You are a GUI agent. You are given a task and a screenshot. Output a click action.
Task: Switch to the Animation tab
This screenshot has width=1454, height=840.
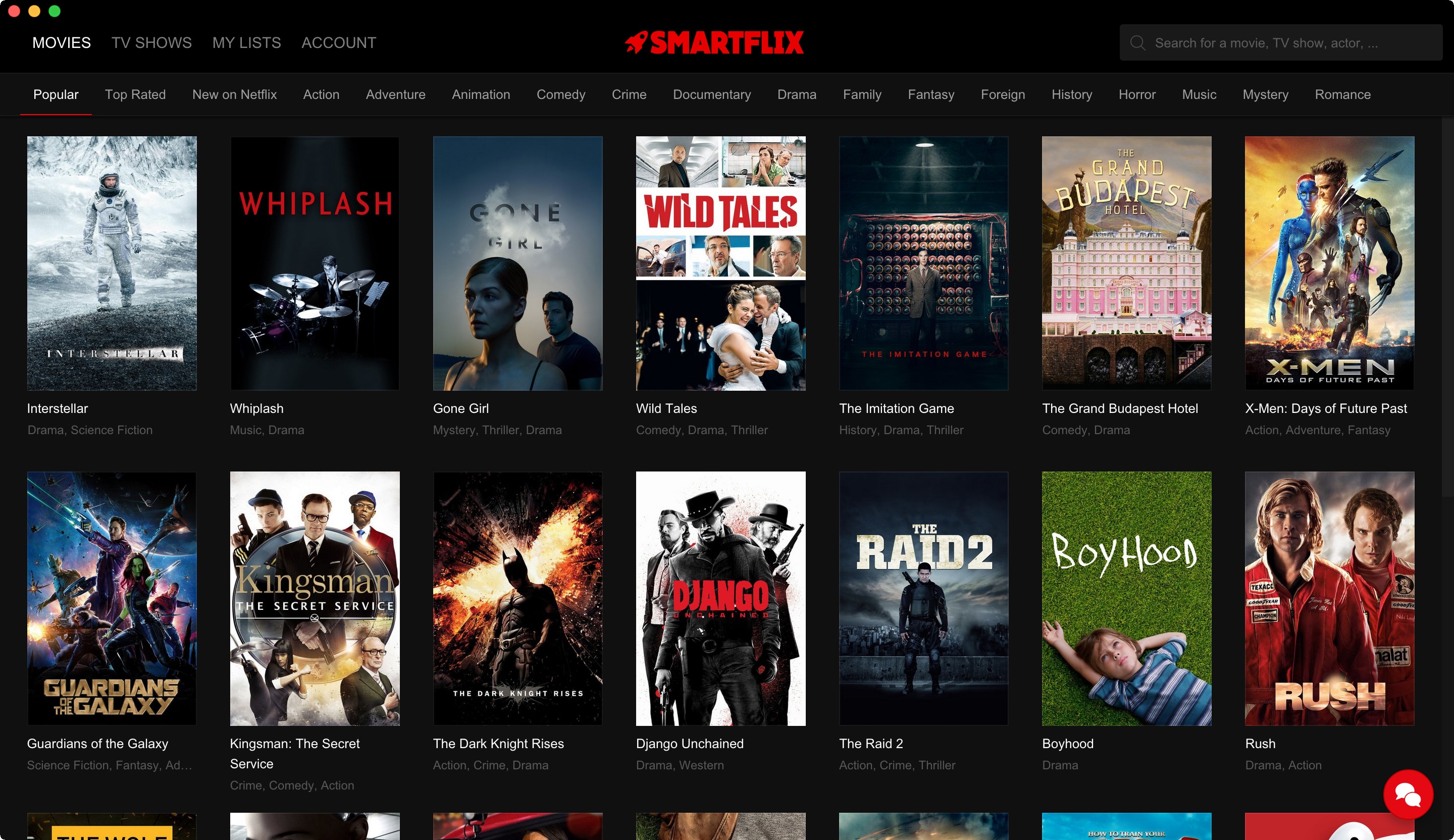[x=481, y=94]
